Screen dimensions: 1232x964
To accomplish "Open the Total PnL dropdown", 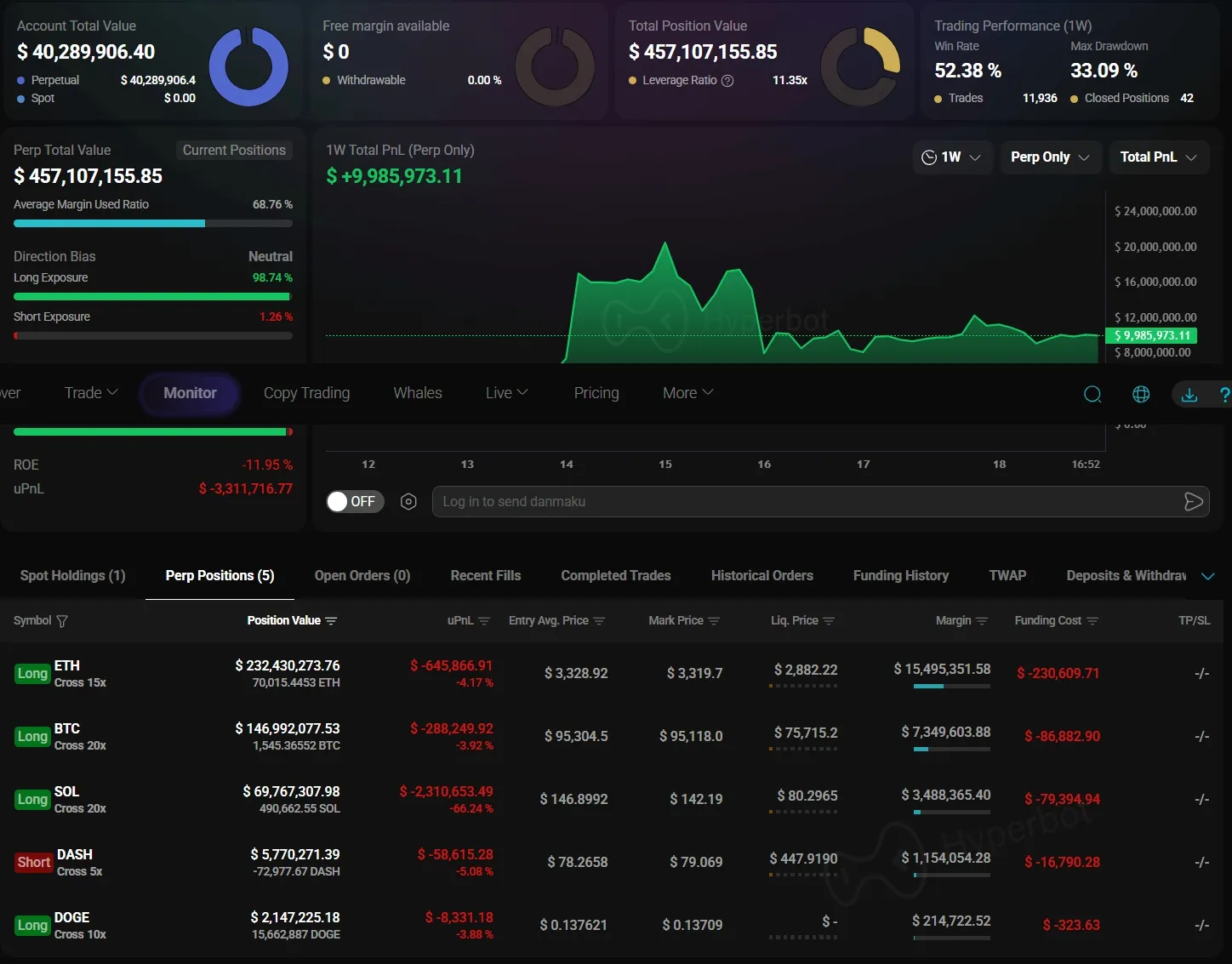I will 1157,157.
